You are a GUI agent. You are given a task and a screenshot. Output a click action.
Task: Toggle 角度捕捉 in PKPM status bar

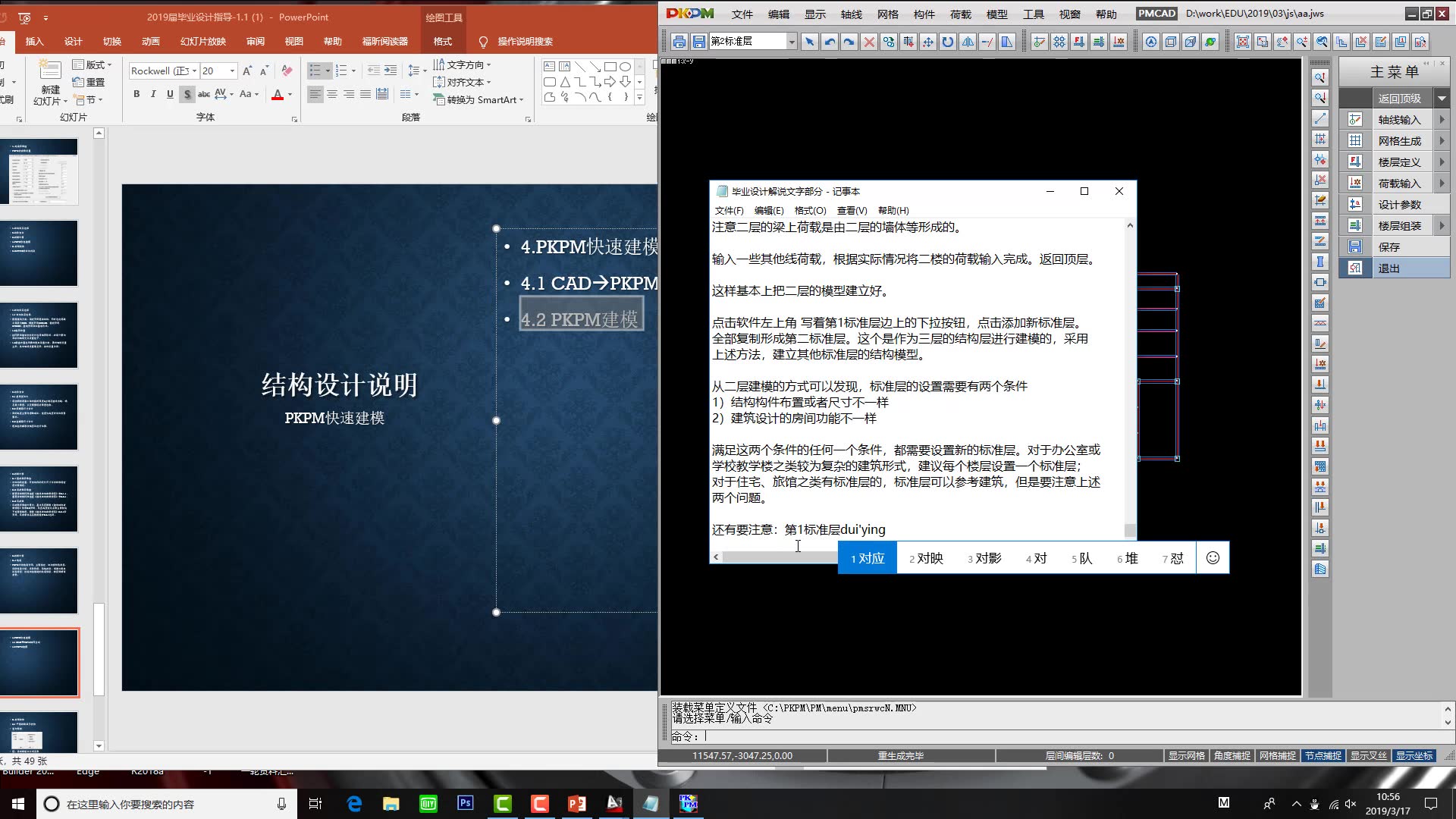click(1232, 756)
